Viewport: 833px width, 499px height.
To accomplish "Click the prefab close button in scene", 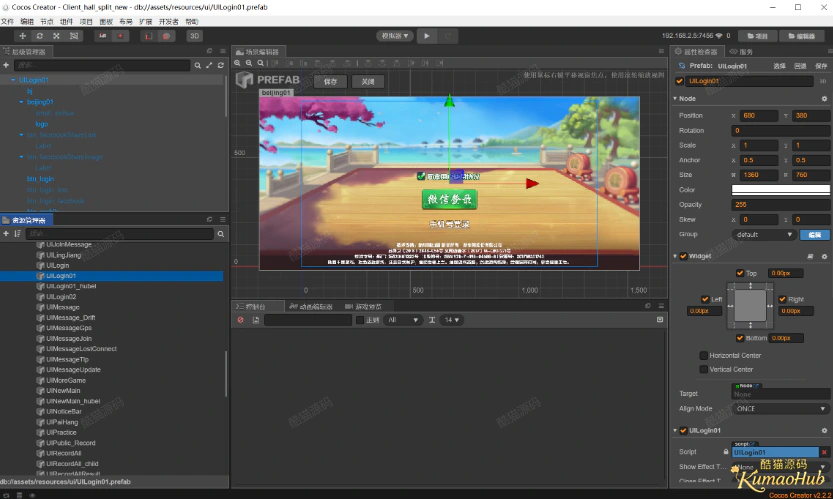I will 368,82.
